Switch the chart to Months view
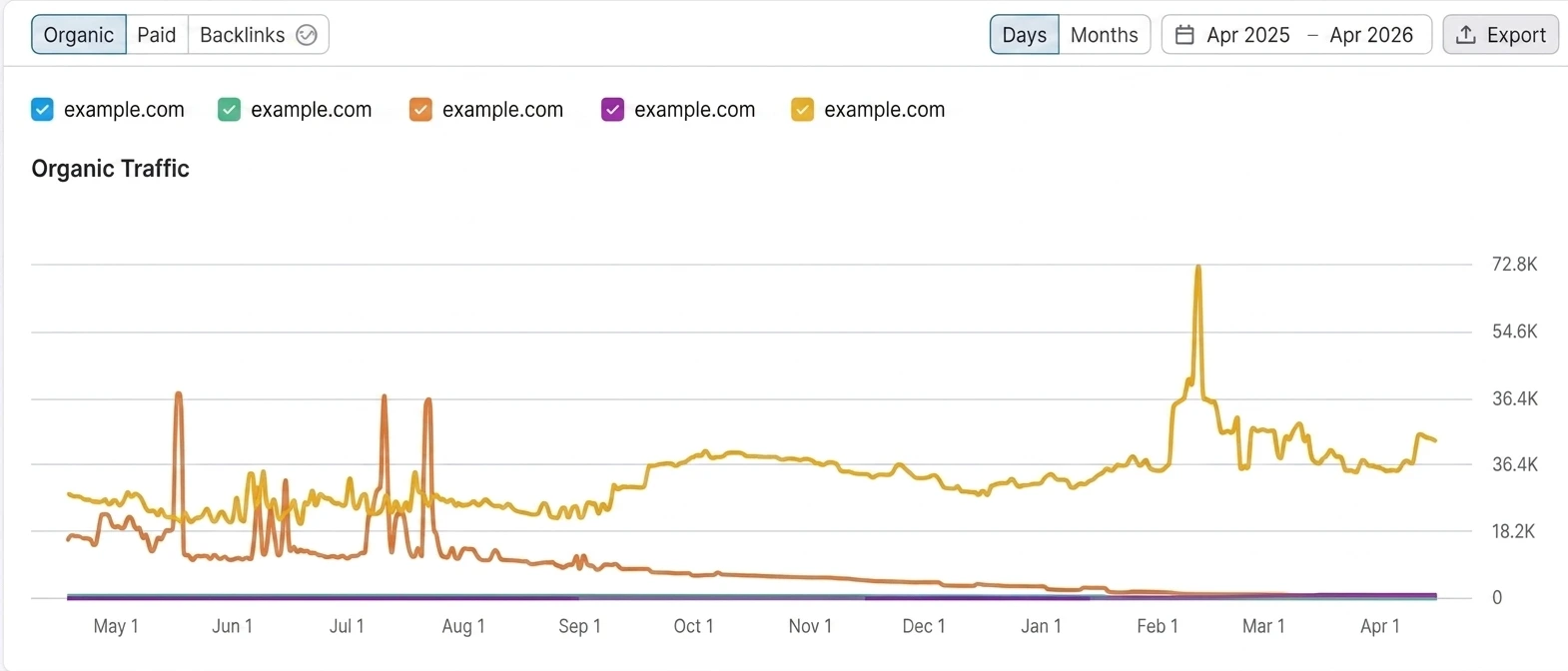Image resolution: width=1568 pixels, height=671 pixels. coord(1105,34)
